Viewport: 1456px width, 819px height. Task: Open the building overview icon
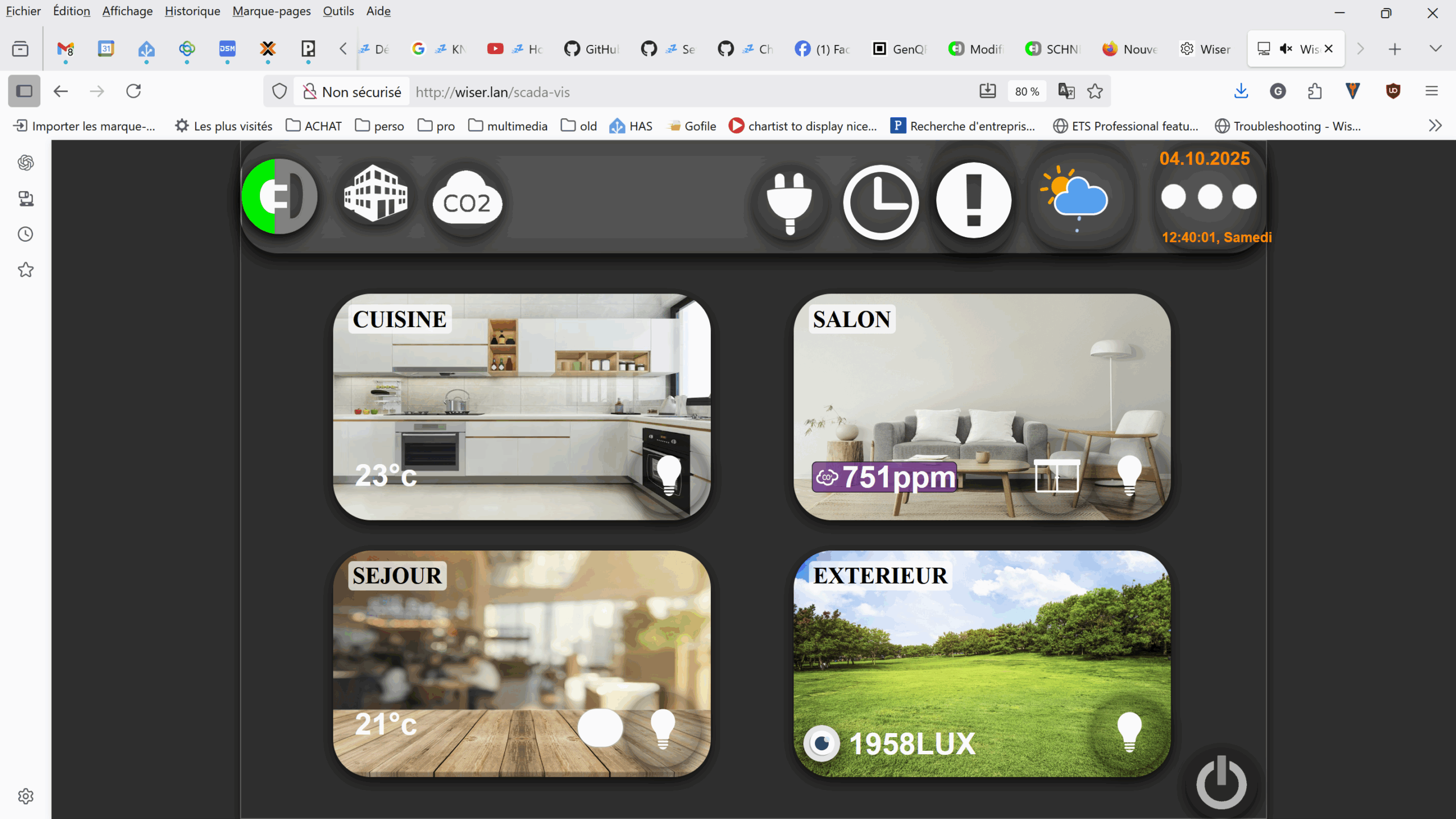tap(375, 195)
